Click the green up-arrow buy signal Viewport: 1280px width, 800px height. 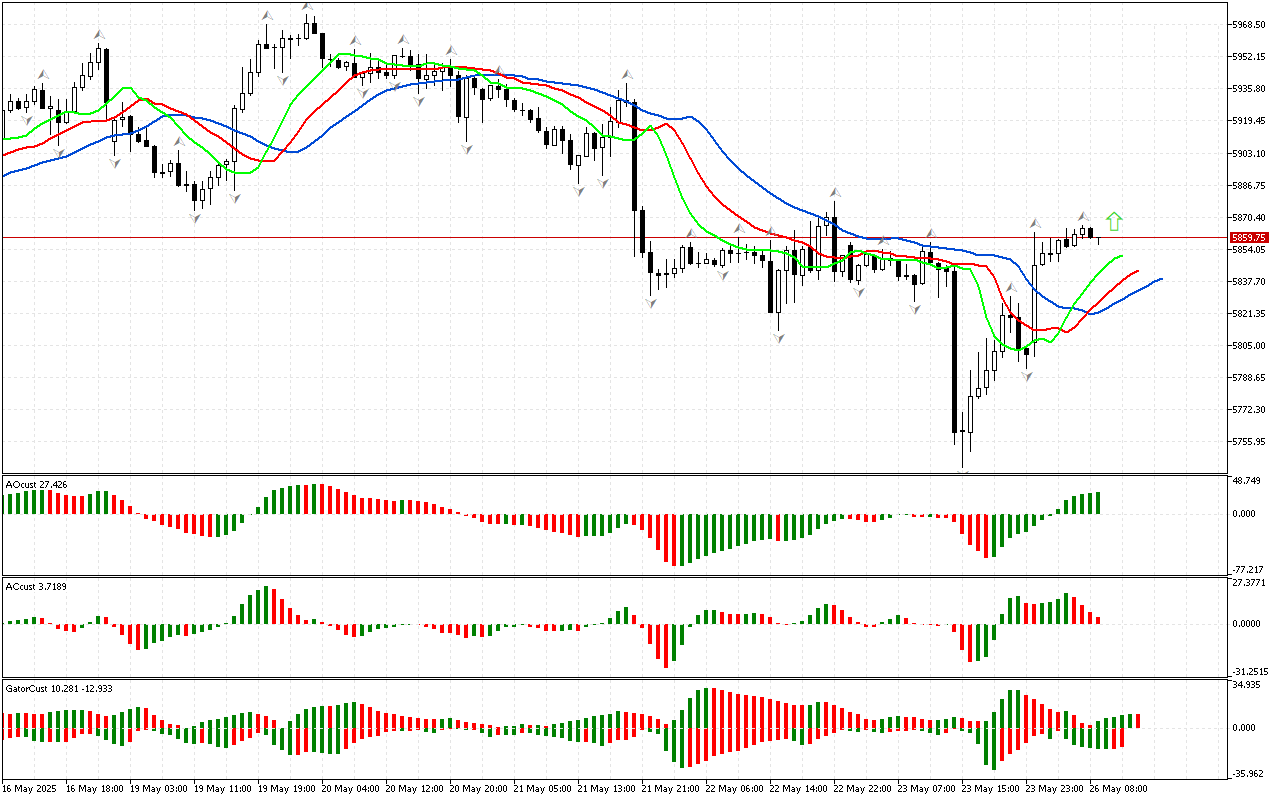pos(1114,221)
